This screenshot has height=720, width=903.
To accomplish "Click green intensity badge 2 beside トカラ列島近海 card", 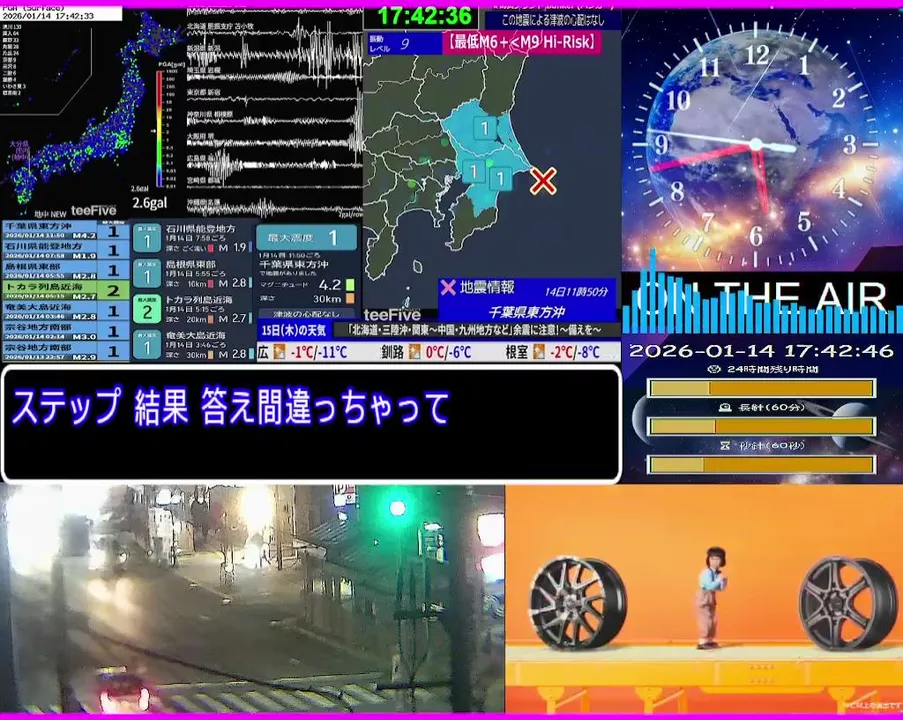I will click(147, 309).
